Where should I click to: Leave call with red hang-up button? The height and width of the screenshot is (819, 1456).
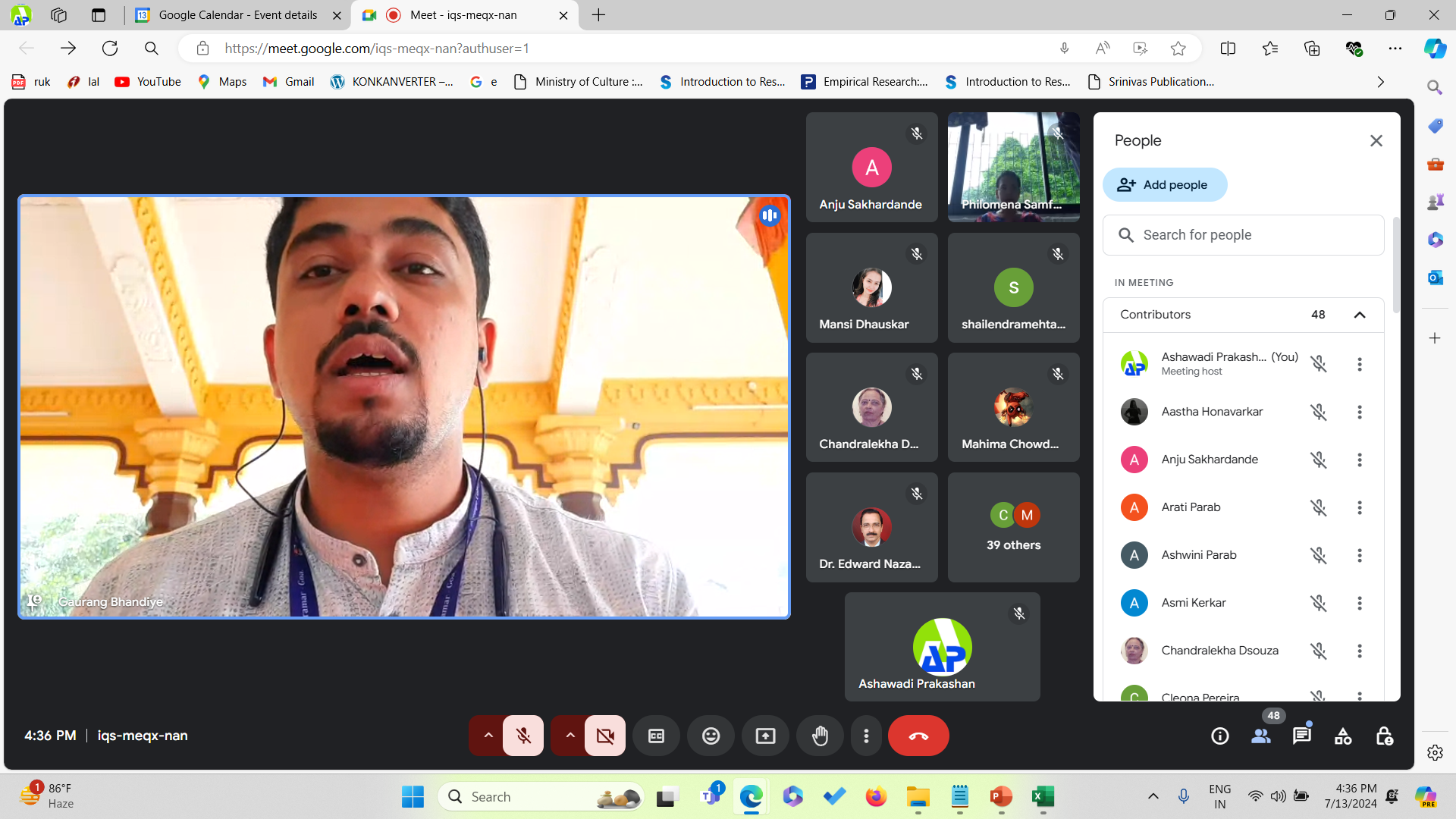(918, 736)
